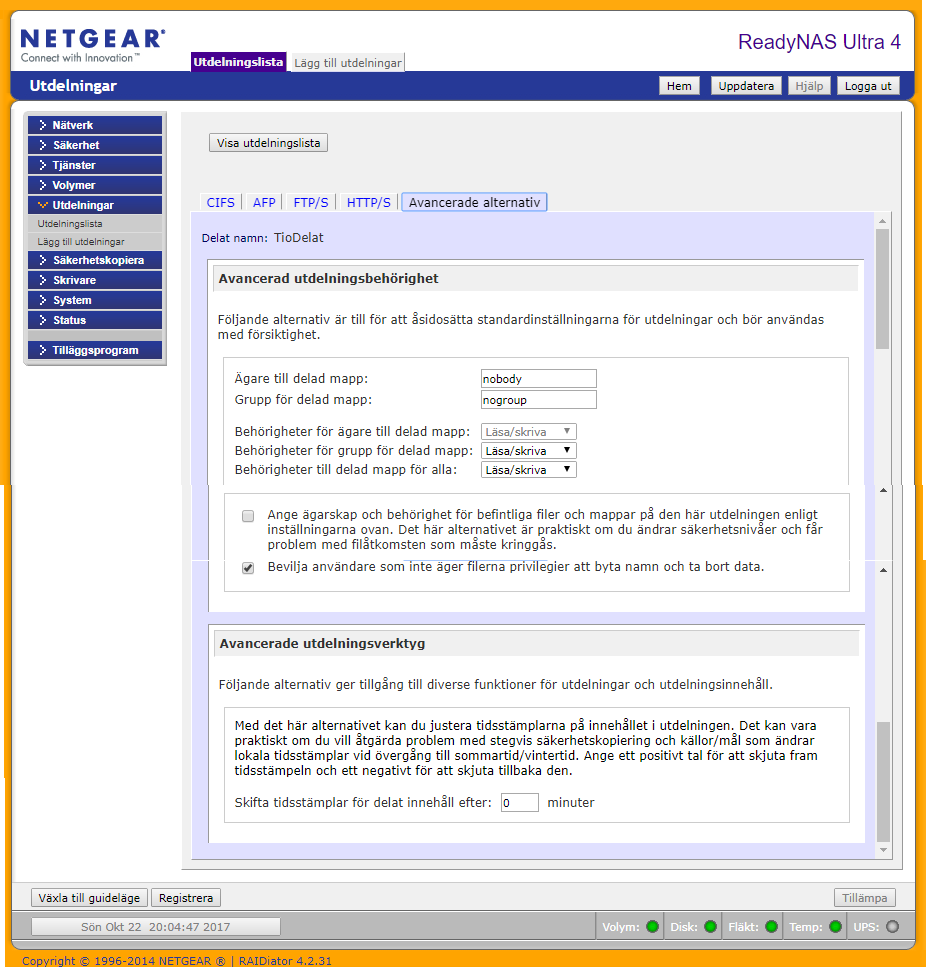926x971 pixels.
Task: Open the Utdelningslista top tab
Action: tap(238, 62)
